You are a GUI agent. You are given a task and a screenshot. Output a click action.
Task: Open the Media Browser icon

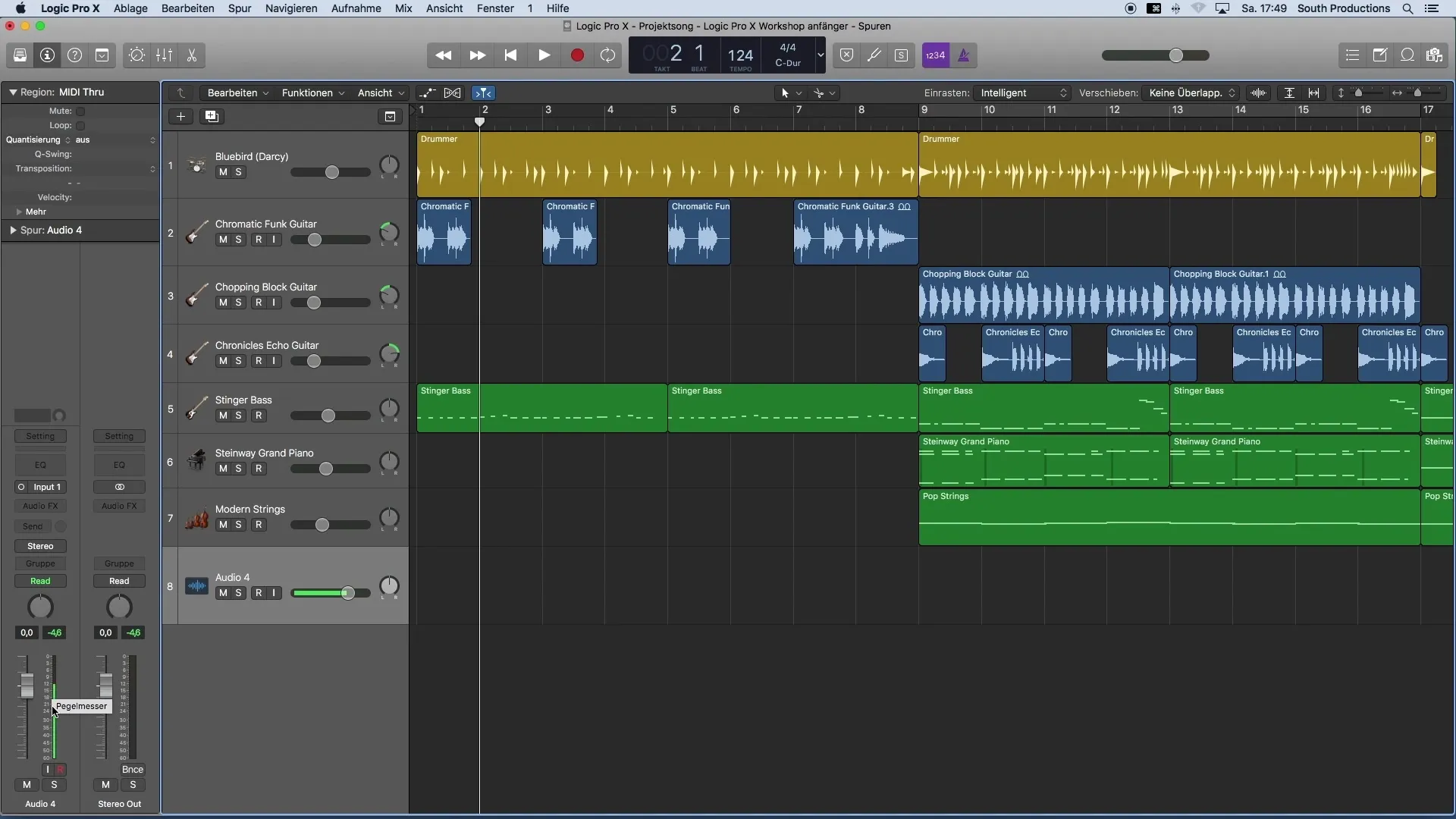(x=1435, y=55)
